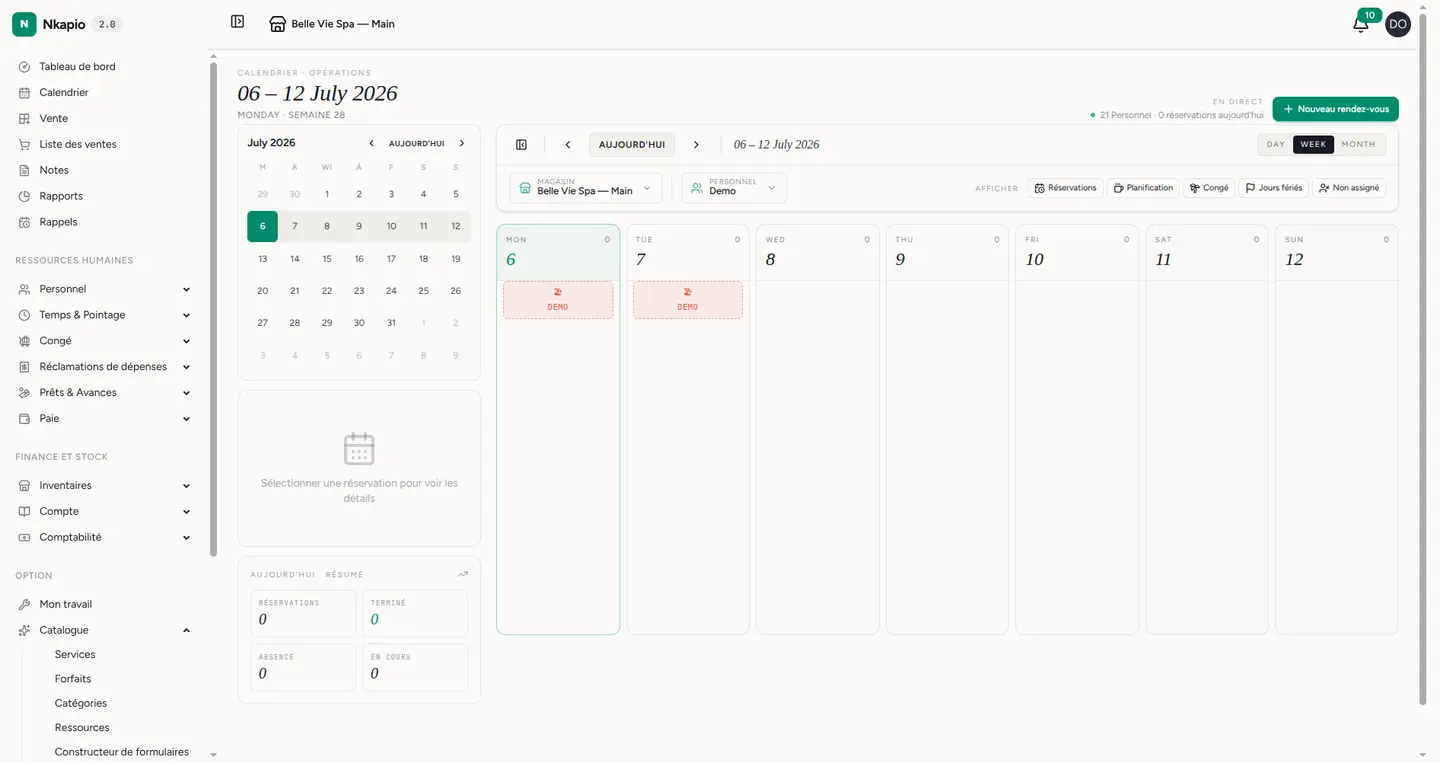
Task: Click the Notes sidebar icon
Action: 24,171
